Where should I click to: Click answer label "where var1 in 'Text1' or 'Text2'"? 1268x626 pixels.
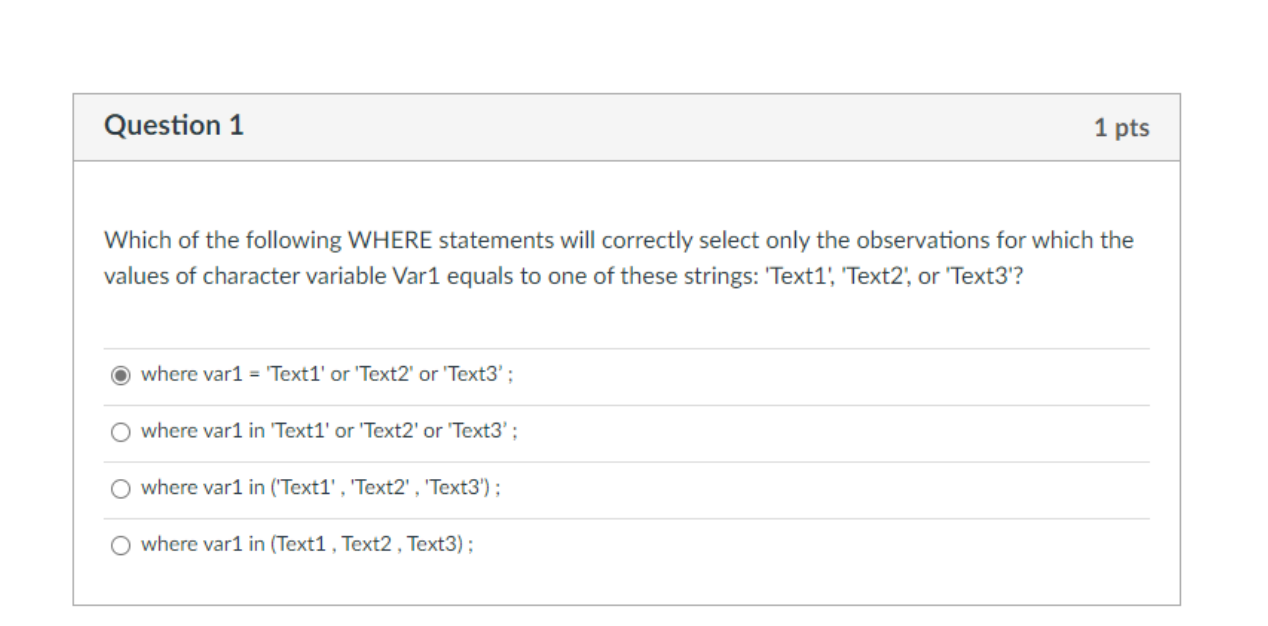coord(329,431)
